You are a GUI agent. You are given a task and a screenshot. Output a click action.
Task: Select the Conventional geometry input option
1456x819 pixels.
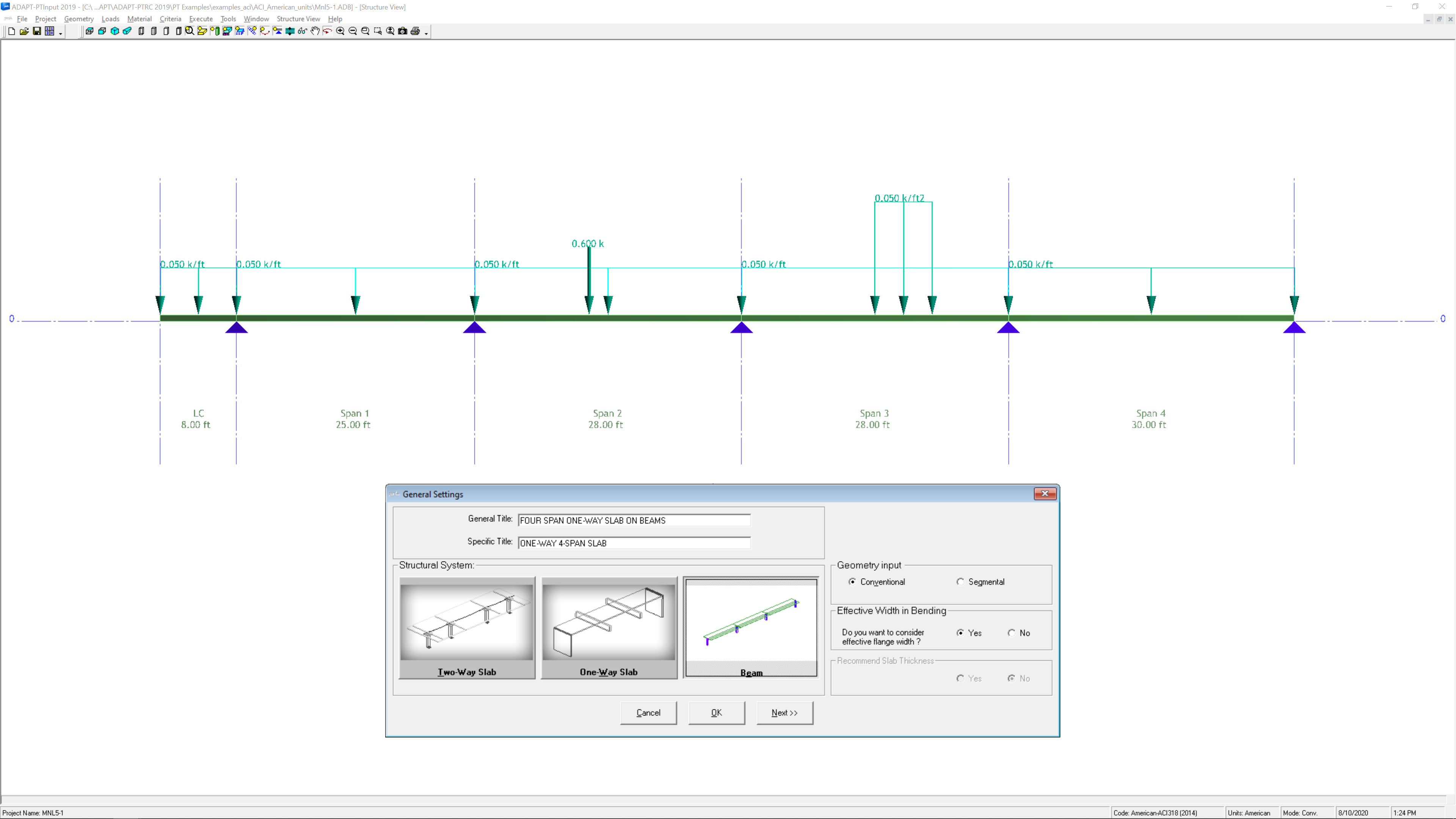click(x=852, y=582)
